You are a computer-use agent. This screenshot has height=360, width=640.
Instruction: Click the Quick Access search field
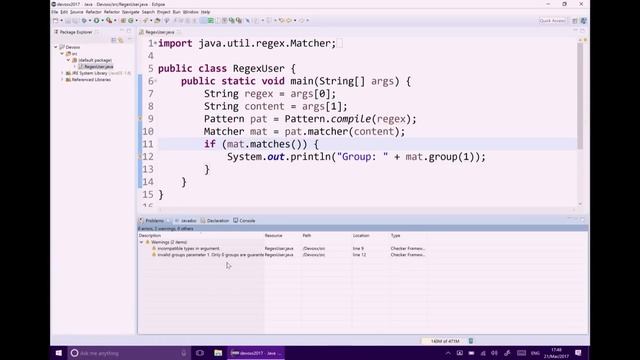click(x=553, y=20)
